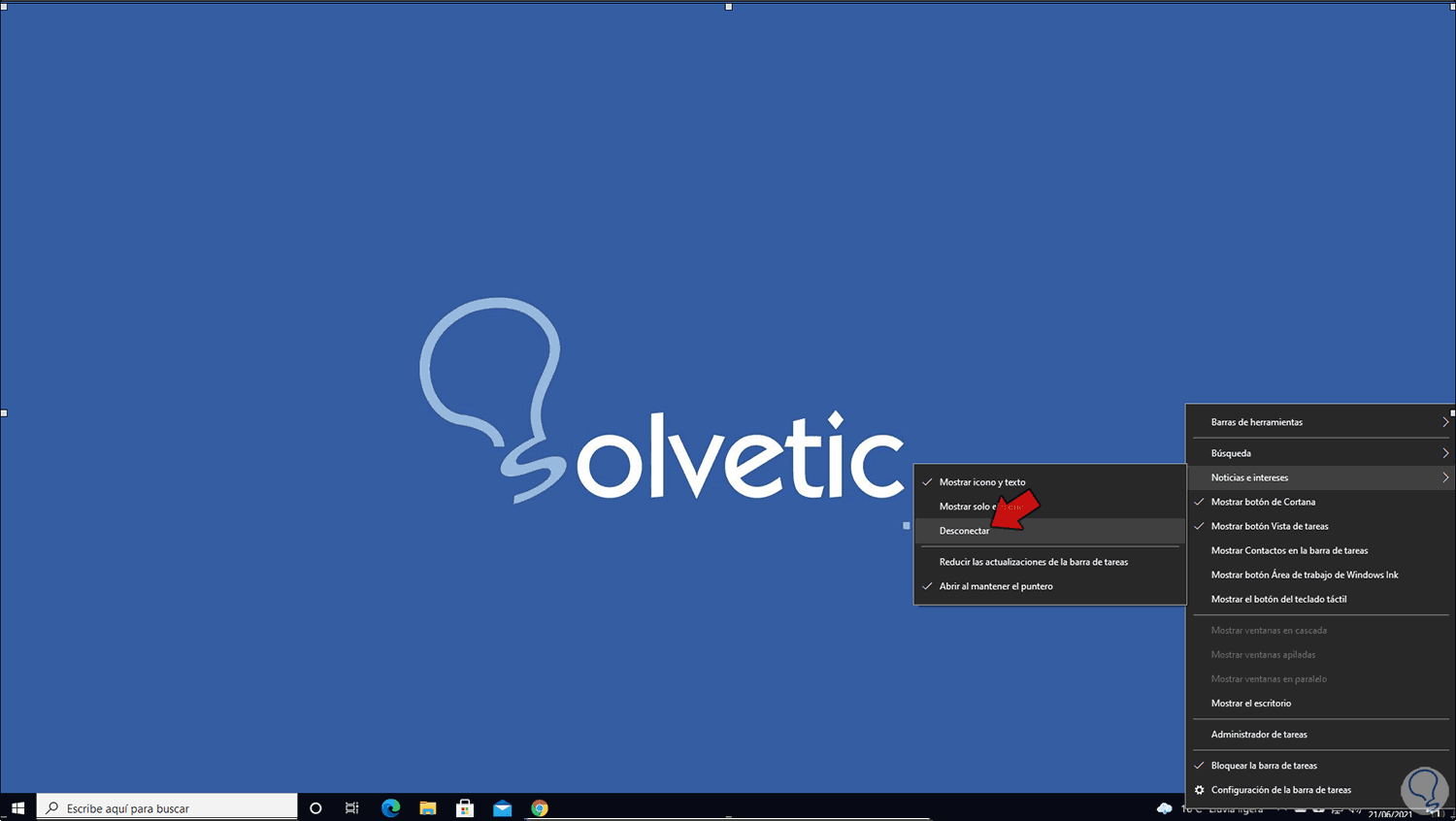Expand the 'Noticias e intereses' submenu
1456x821 pixels.
(1320, 477)
